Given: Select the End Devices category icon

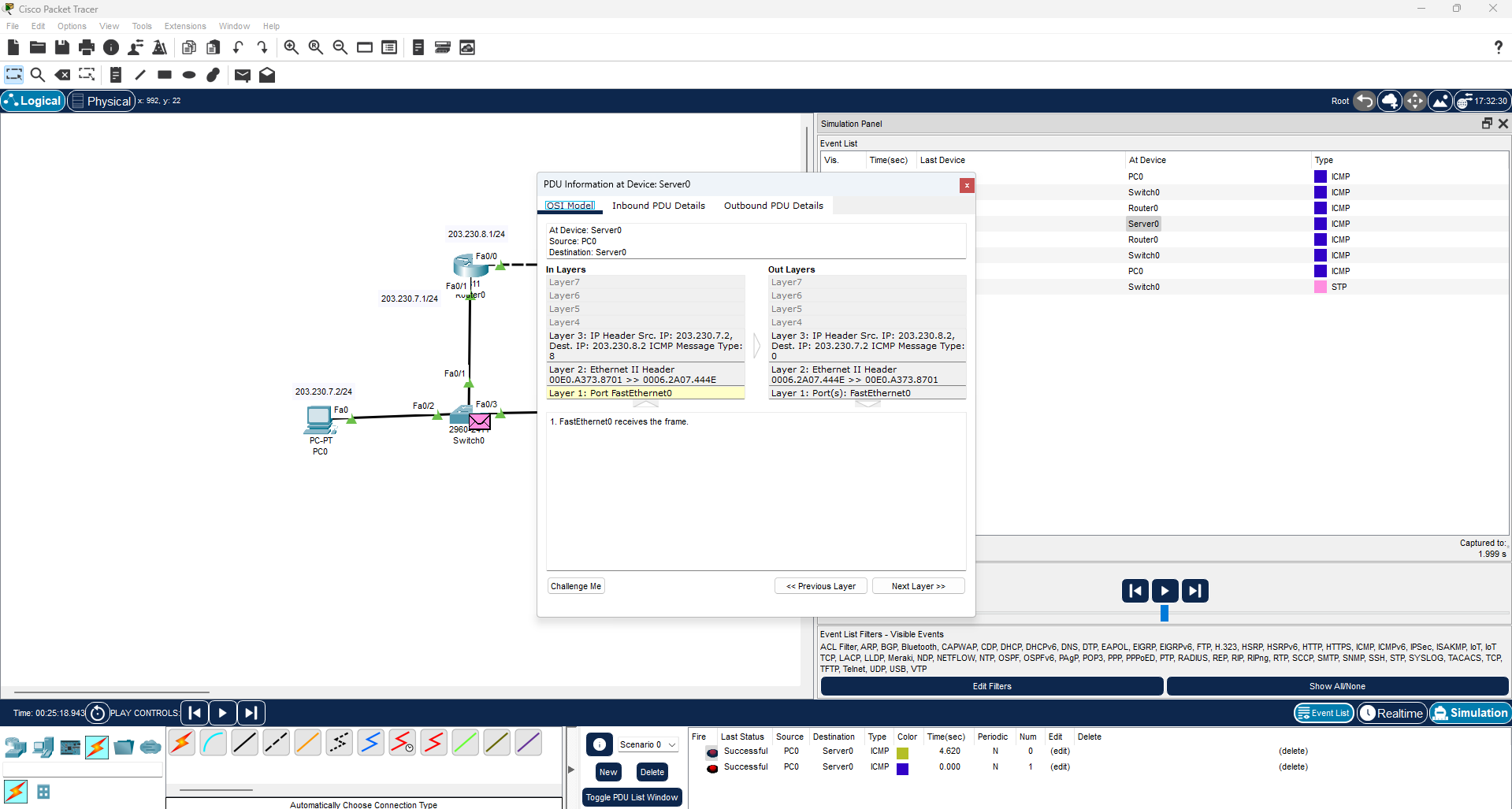Looking at the screenshot, I should tap(43, 746).
